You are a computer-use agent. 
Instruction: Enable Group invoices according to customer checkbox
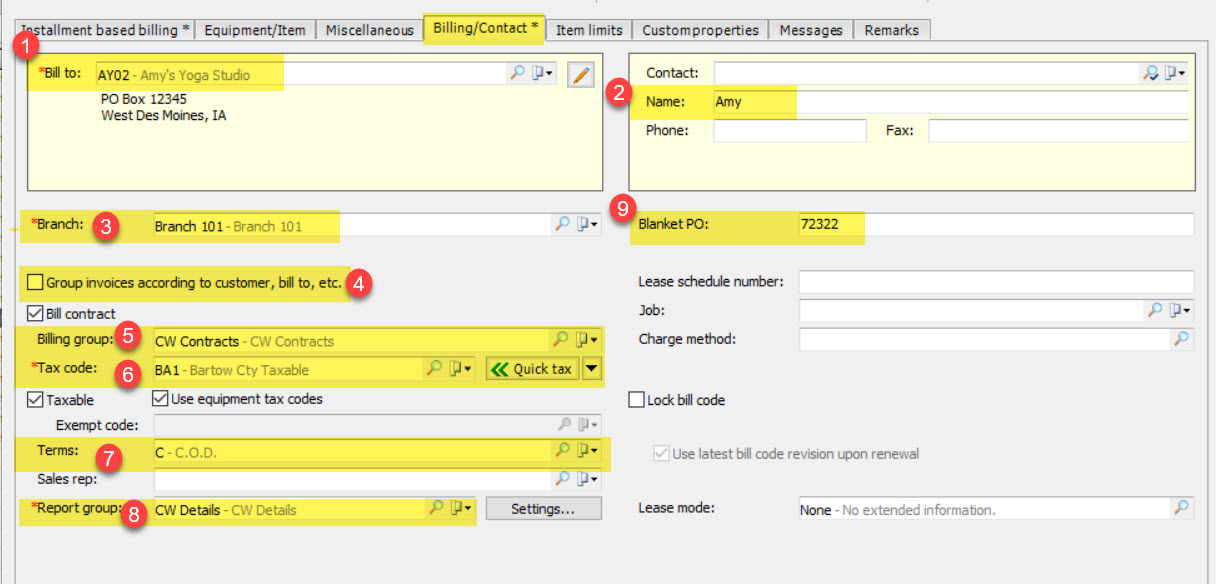[x=36, y=283]
